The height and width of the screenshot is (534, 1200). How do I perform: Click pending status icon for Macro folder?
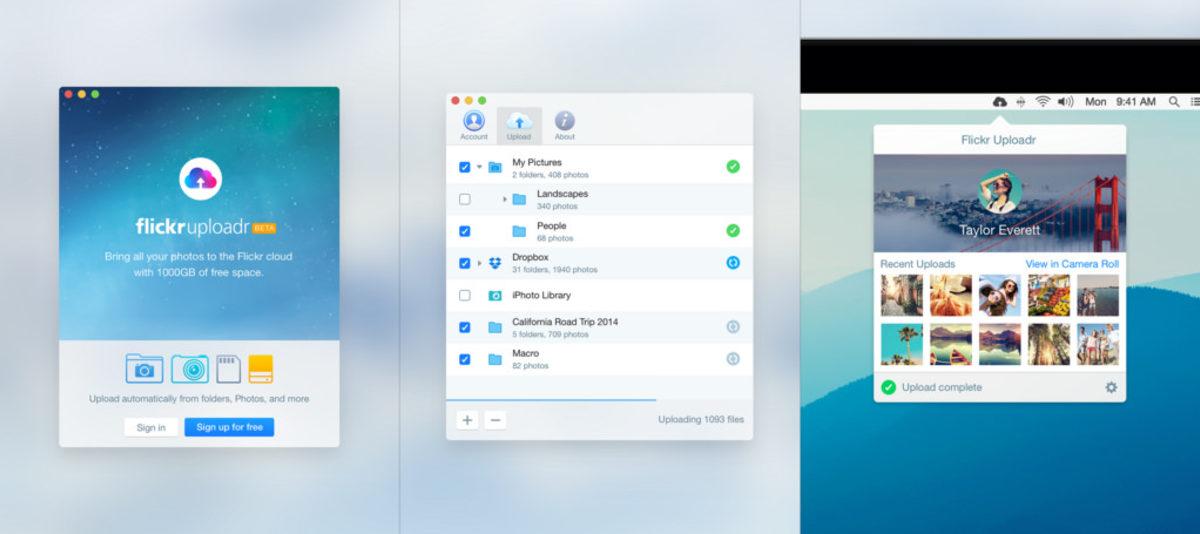733,359
